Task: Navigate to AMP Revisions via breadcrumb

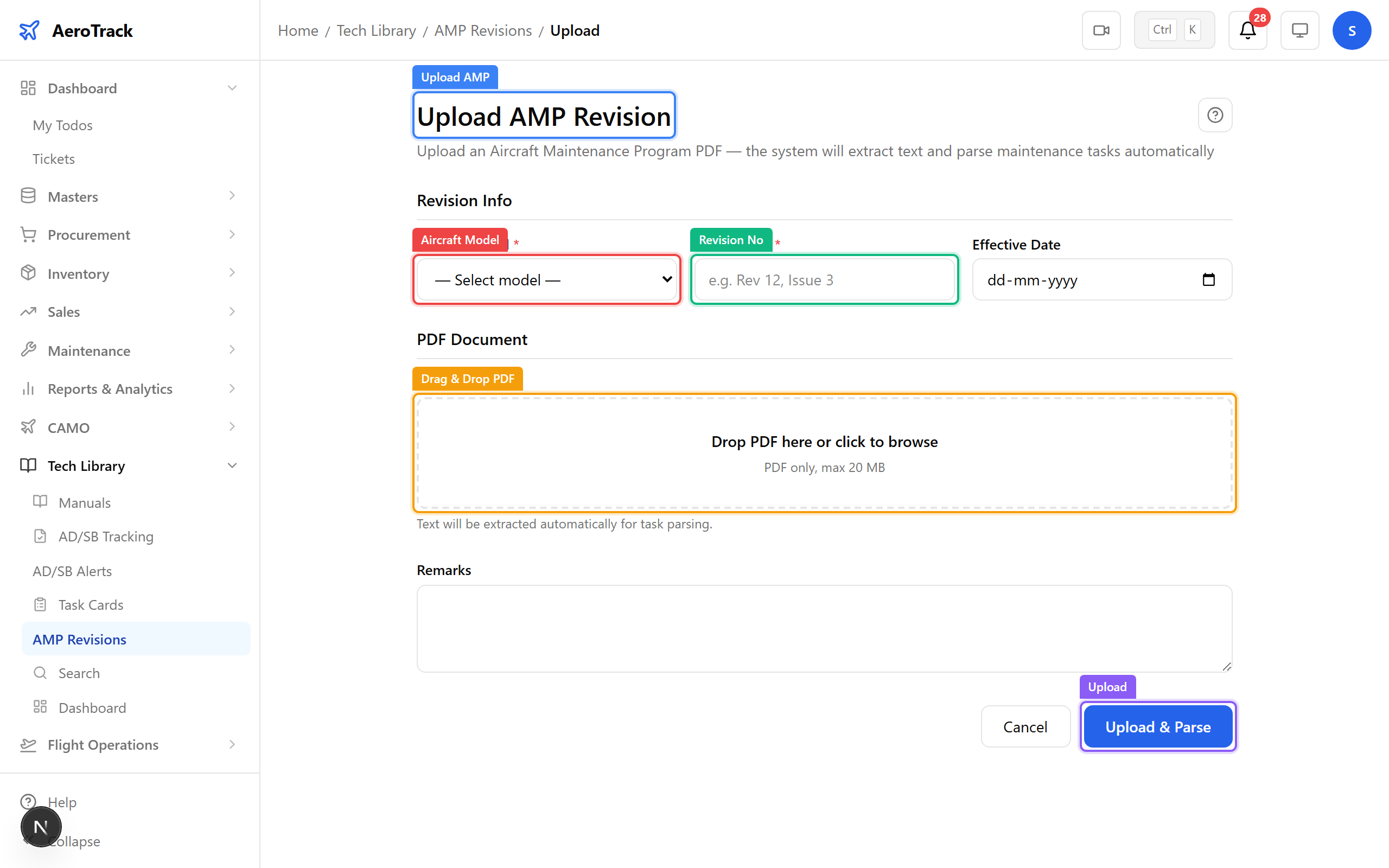Action: [x=483, y=30]
